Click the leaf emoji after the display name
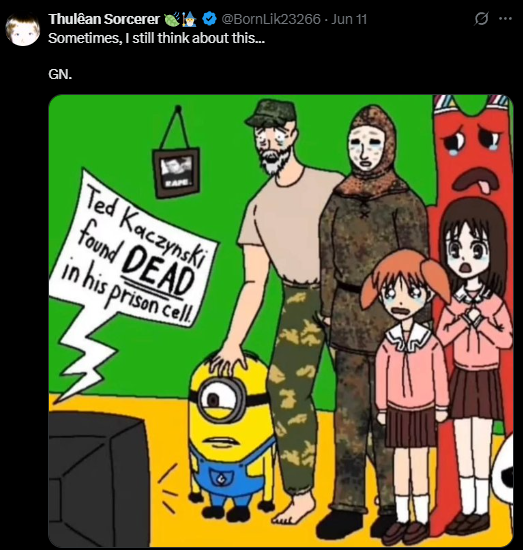This screenshot has height=550, width=523. point(173,19)
